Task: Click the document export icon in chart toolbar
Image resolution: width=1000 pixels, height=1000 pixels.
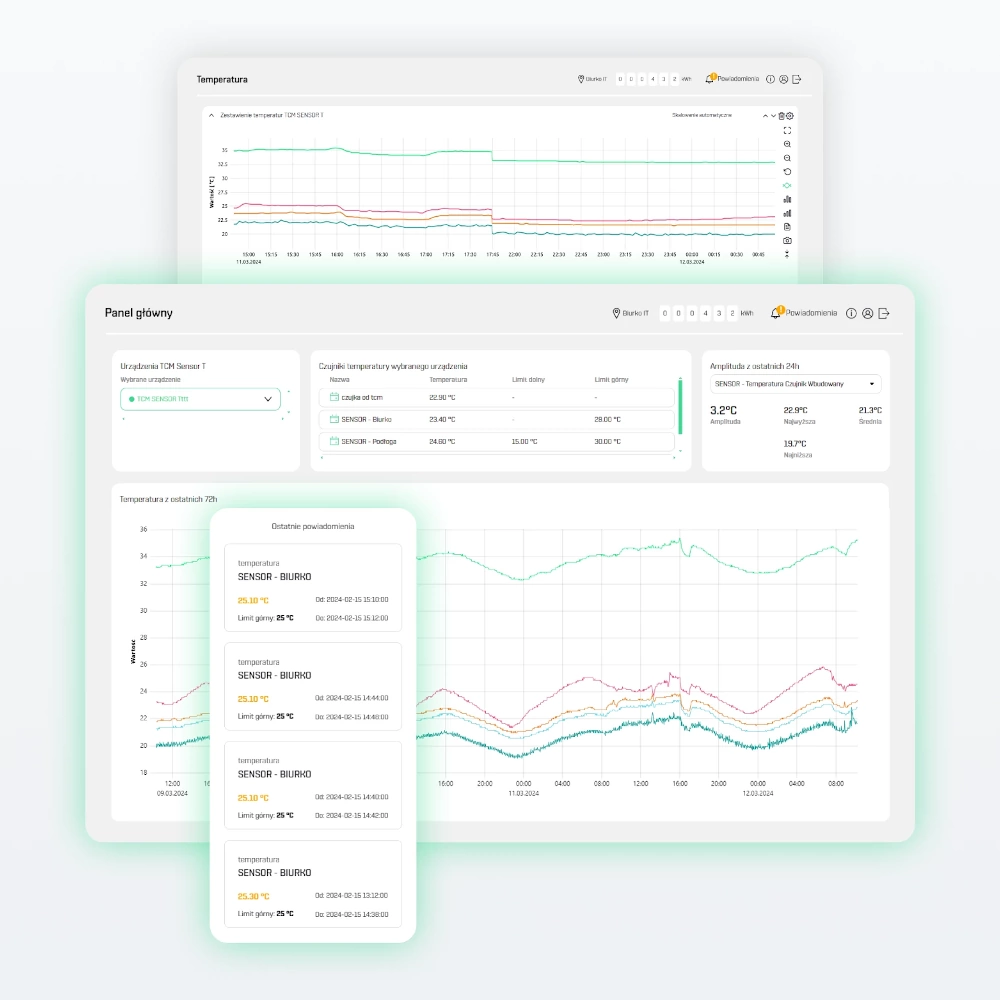Action: [787, 227]
